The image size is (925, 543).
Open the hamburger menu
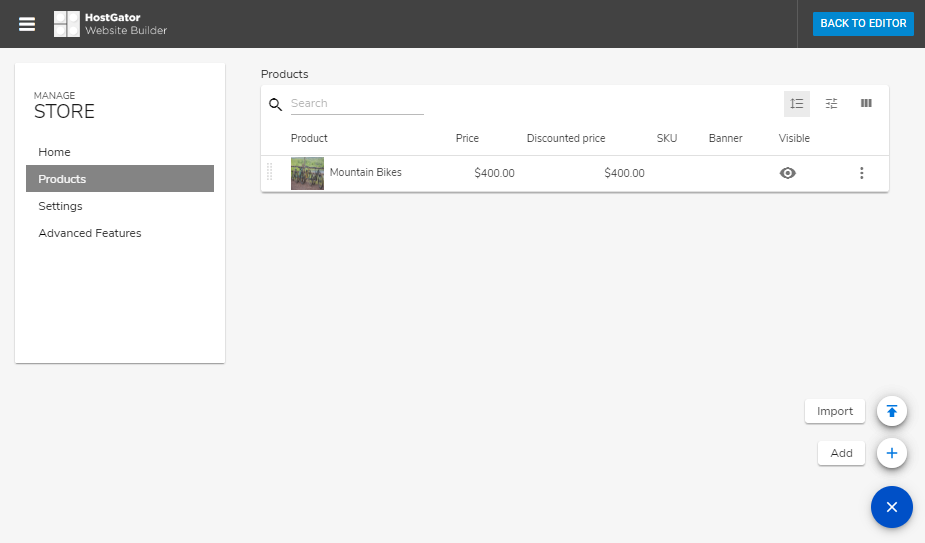click(27, 24)
